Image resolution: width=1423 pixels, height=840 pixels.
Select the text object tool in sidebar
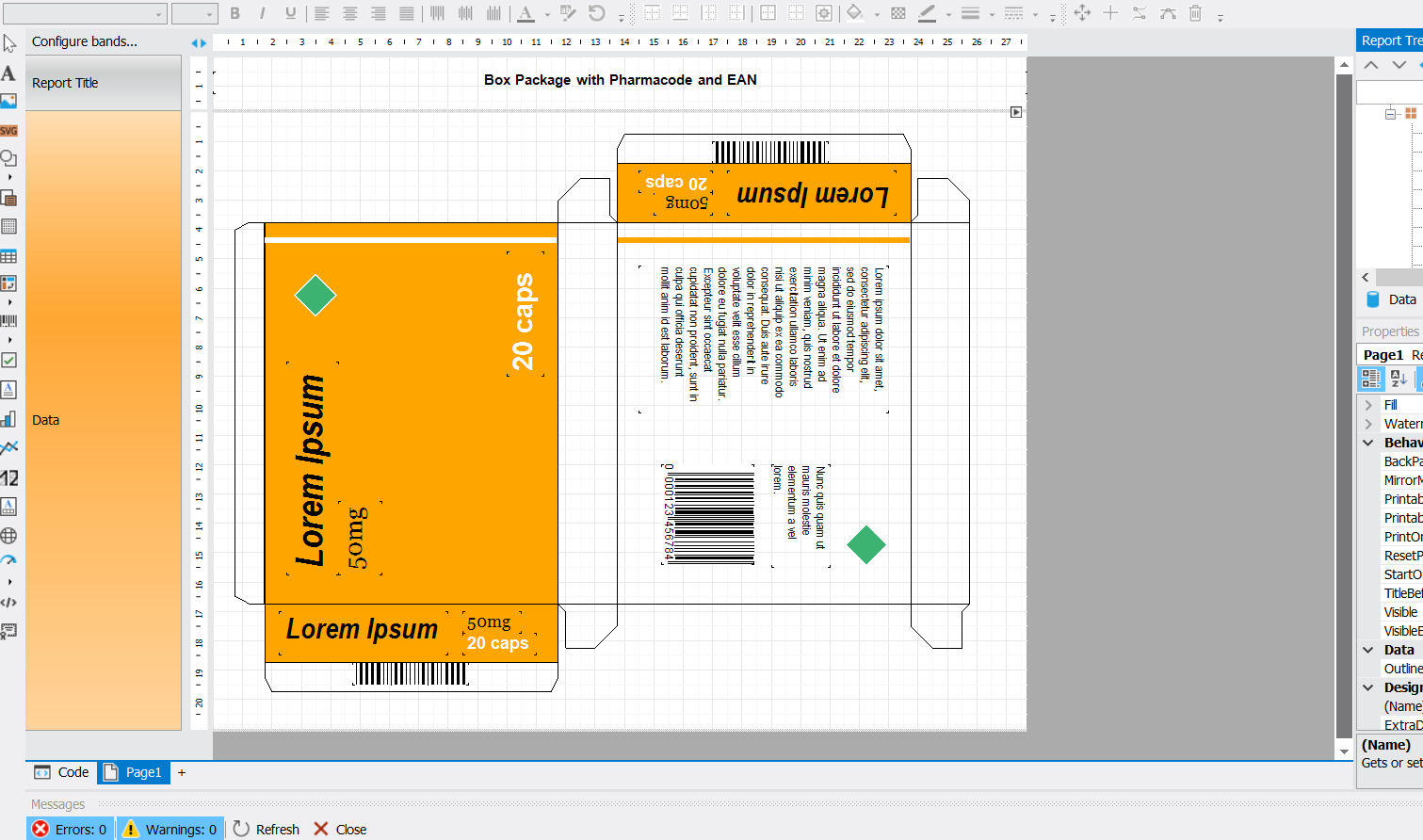coord(8,73)
